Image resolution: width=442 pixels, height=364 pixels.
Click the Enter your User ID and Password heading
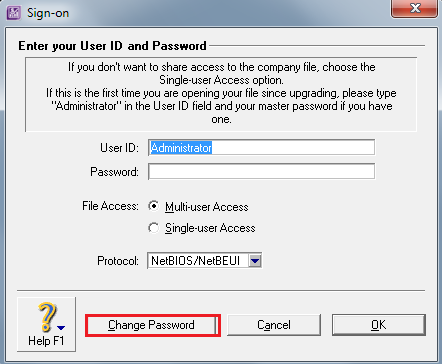click(112, 46)
